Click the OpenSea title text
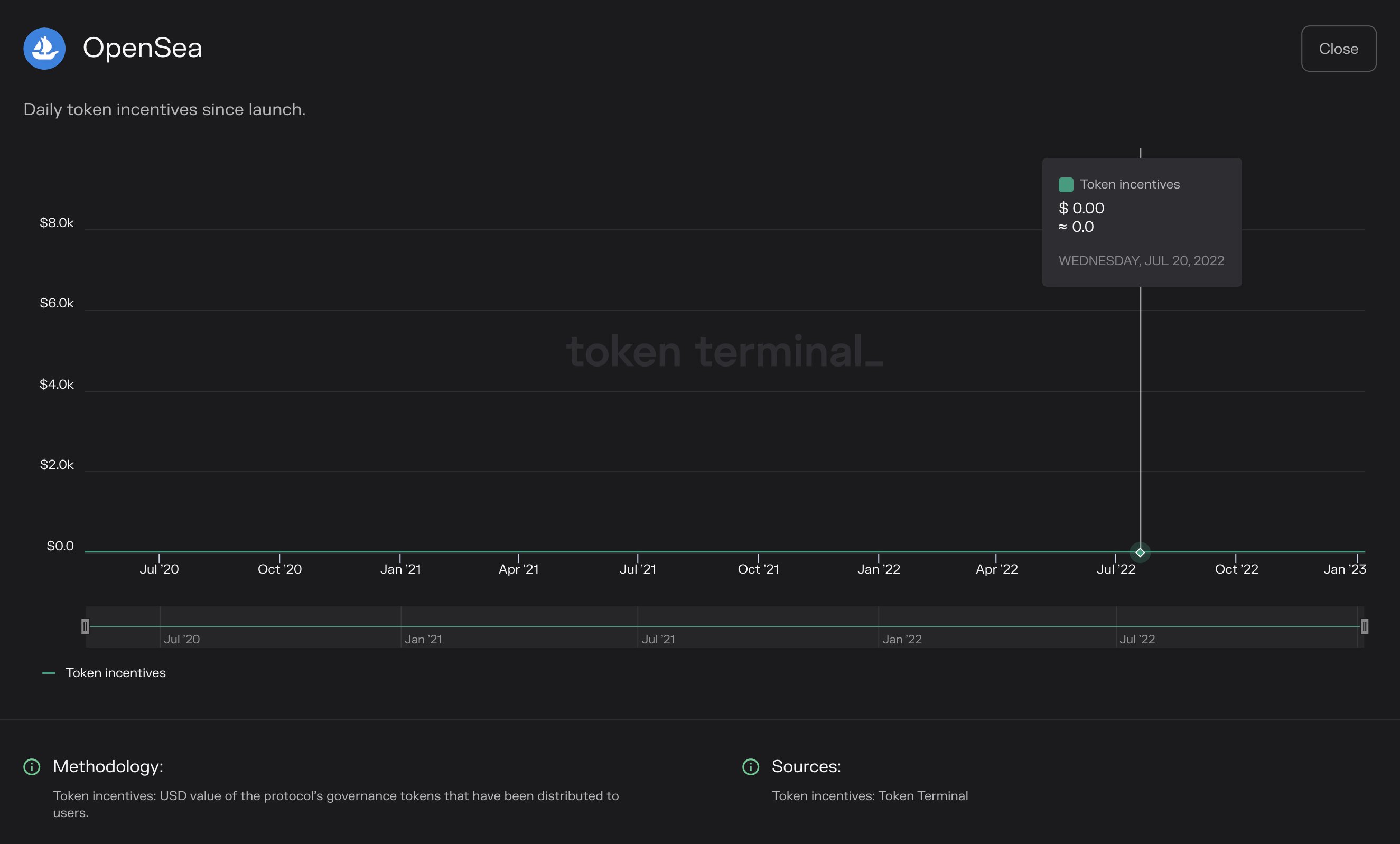1400x844 pixels. (x=142, y=48)
